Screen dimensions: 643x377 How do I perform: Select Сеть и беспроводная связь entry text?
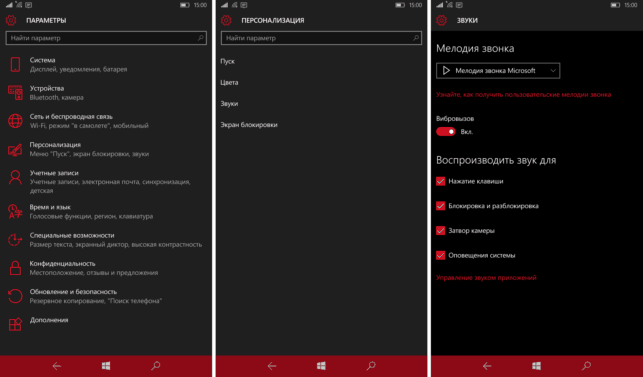coord(71,117)
